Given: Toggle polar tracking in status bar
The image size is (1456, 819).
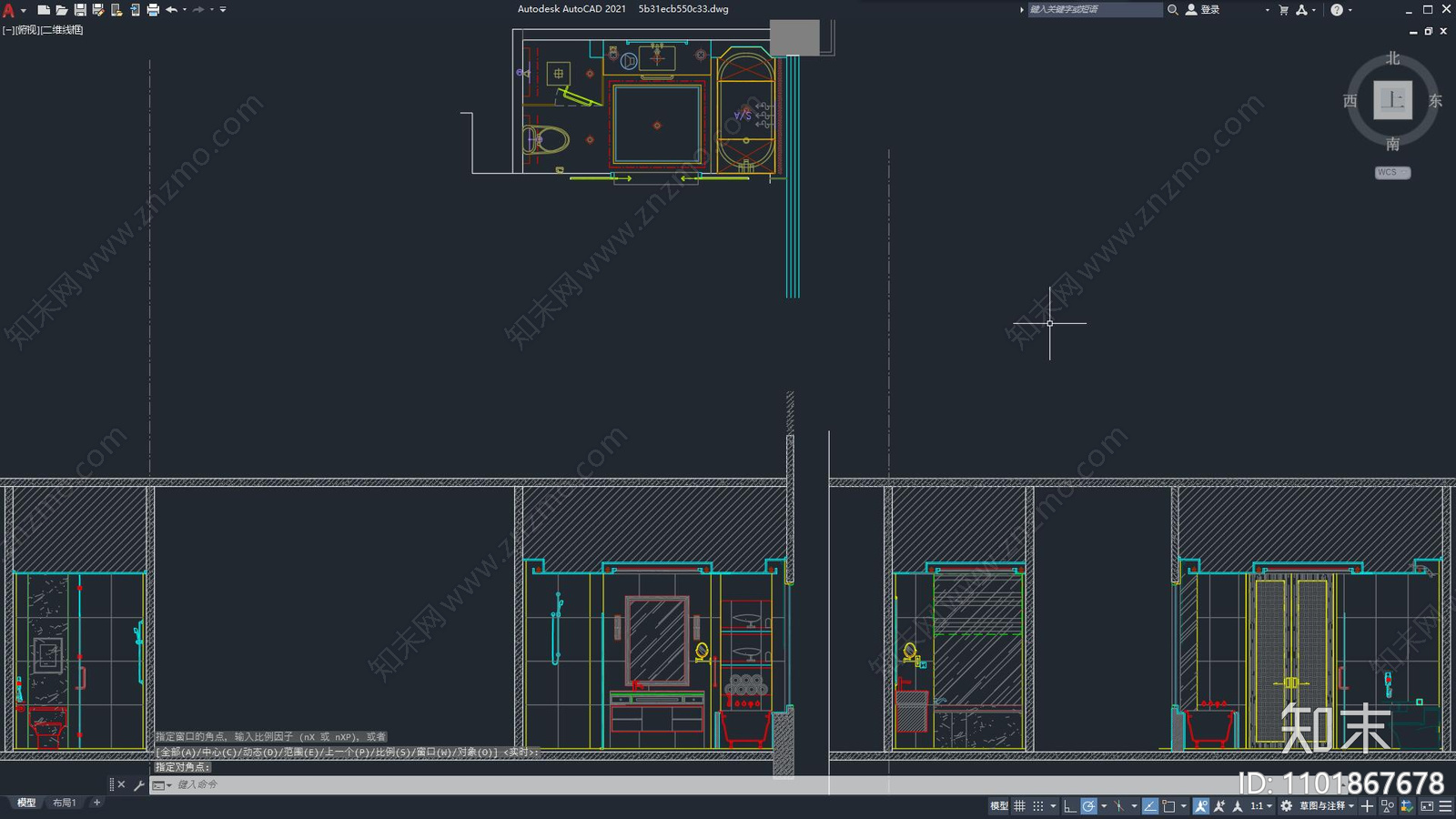Looking at the screenshot, I should click(1088, 806).
